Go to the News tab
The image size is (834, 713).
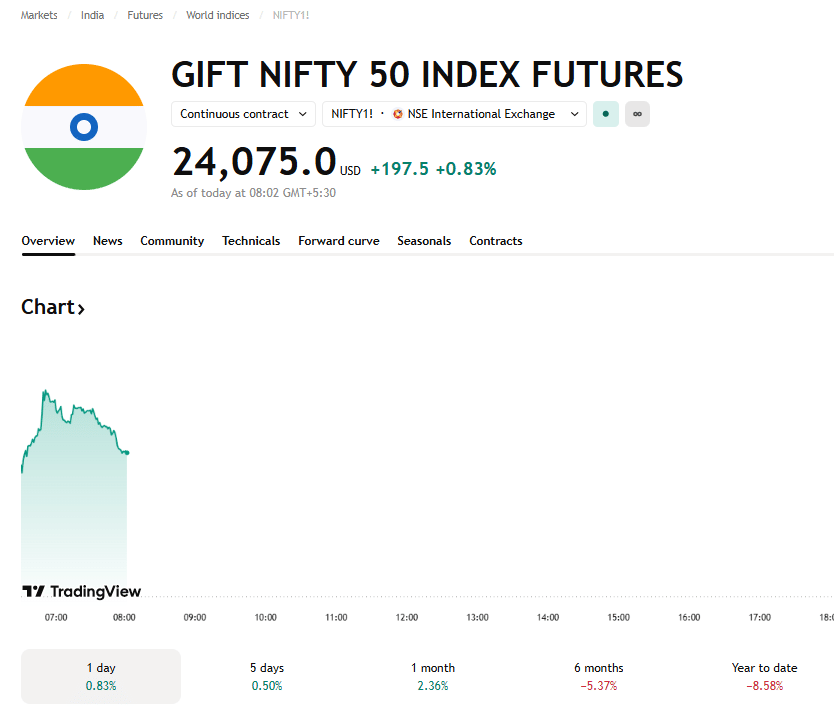coord(108,241)
